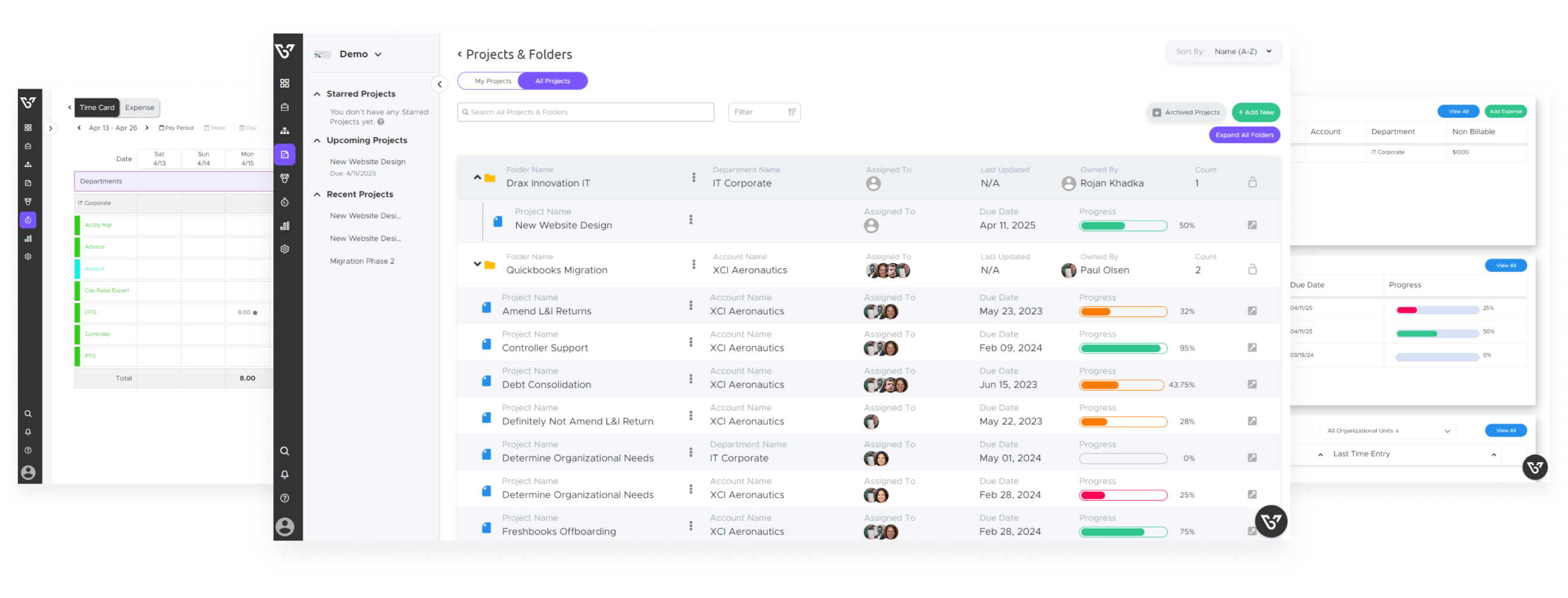Open reports bar chart icon in main sidebar
The width and height of the screenshot is (1568, 598).
(284, 226)
